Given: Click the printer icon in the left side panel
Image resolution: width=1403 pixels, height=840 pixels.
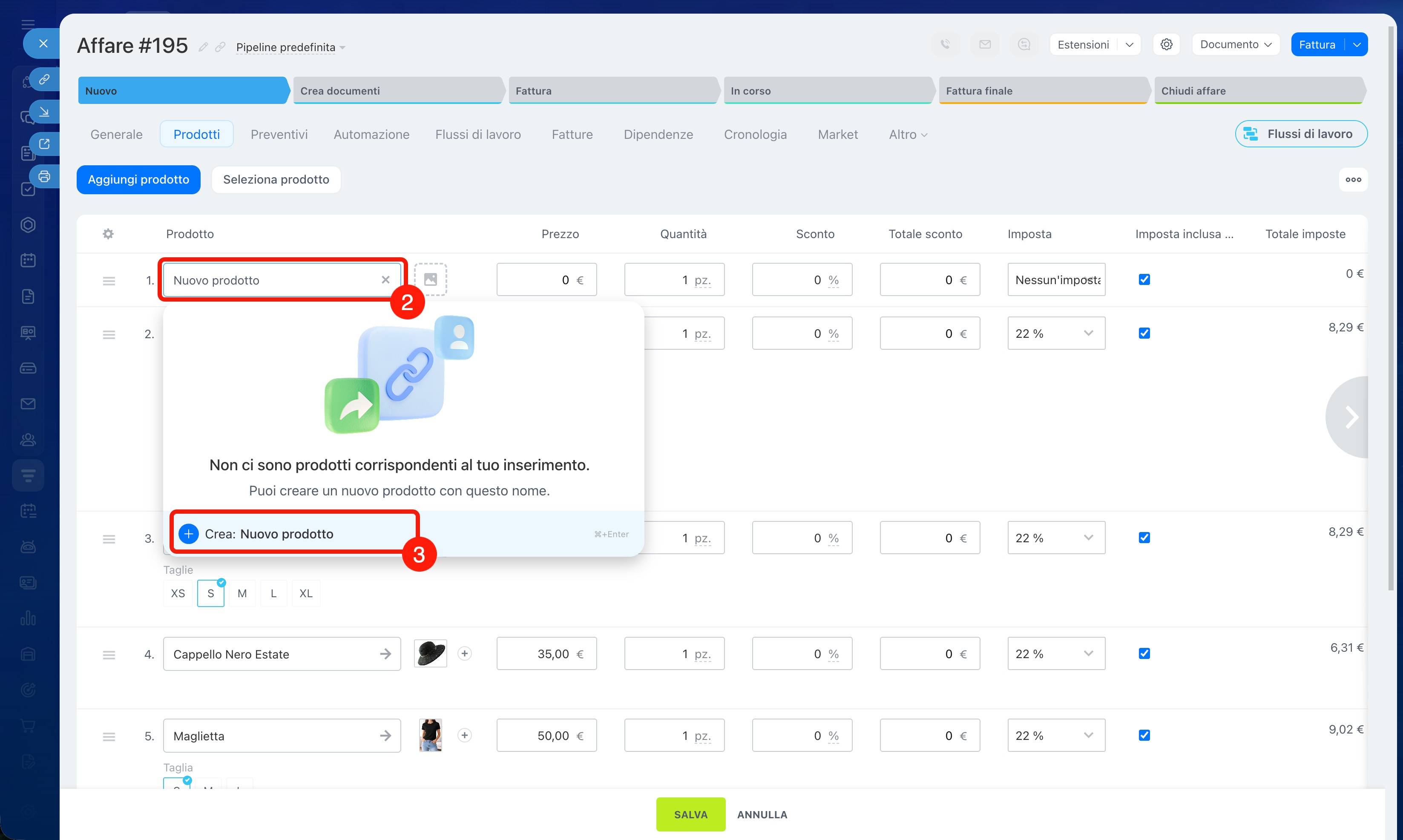Looking at the screenshot, I should [44, 177].
